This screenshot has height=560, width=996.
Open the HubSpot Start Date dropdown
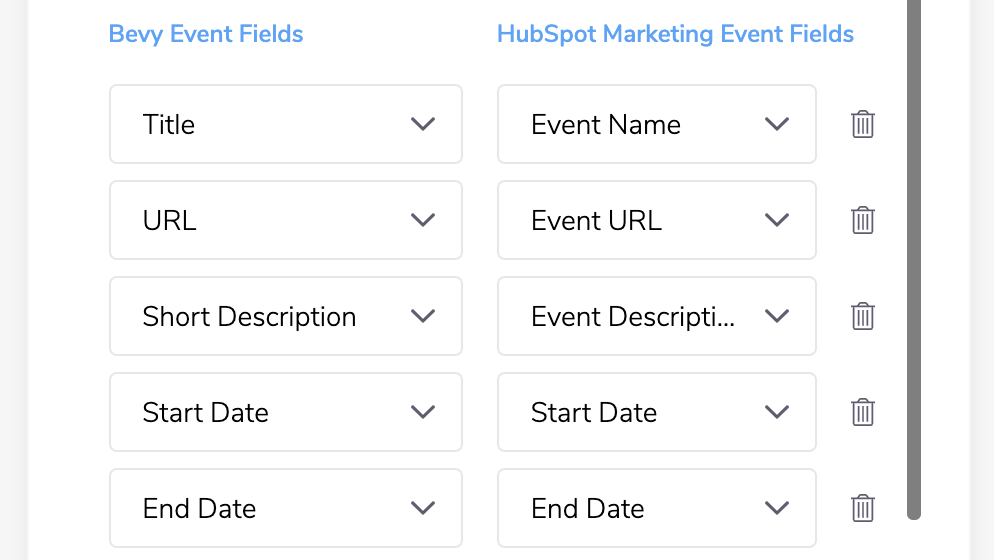(x=657, y=411)
